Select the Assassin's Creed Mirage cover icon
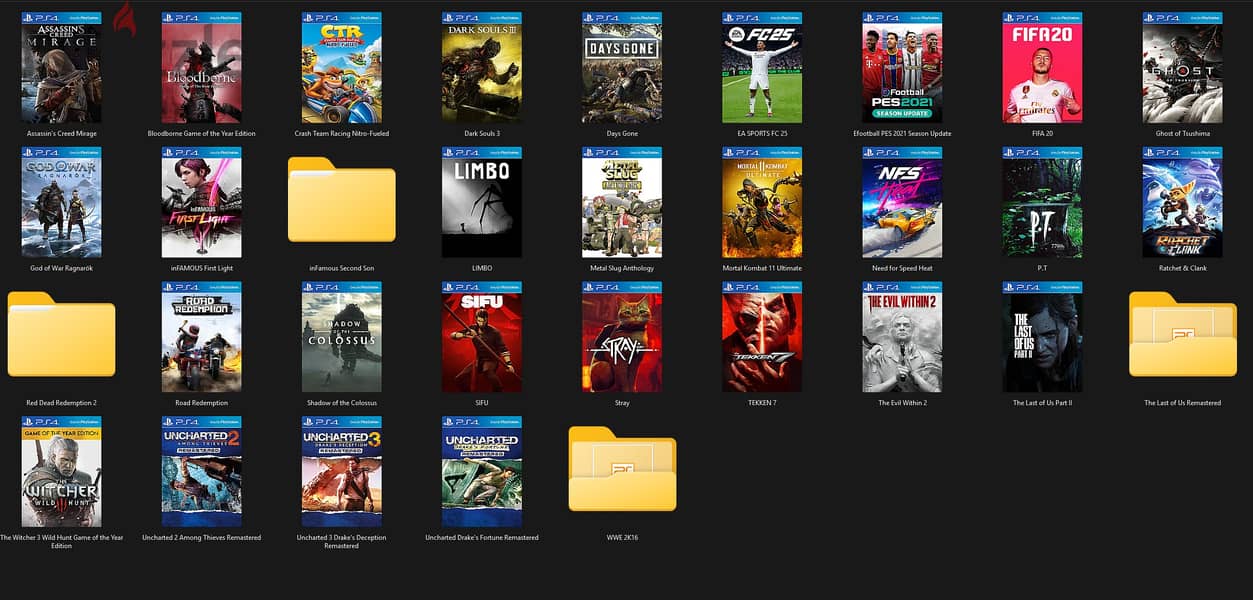The height and width of the screenshot is (600, 1253). [61, 68]
